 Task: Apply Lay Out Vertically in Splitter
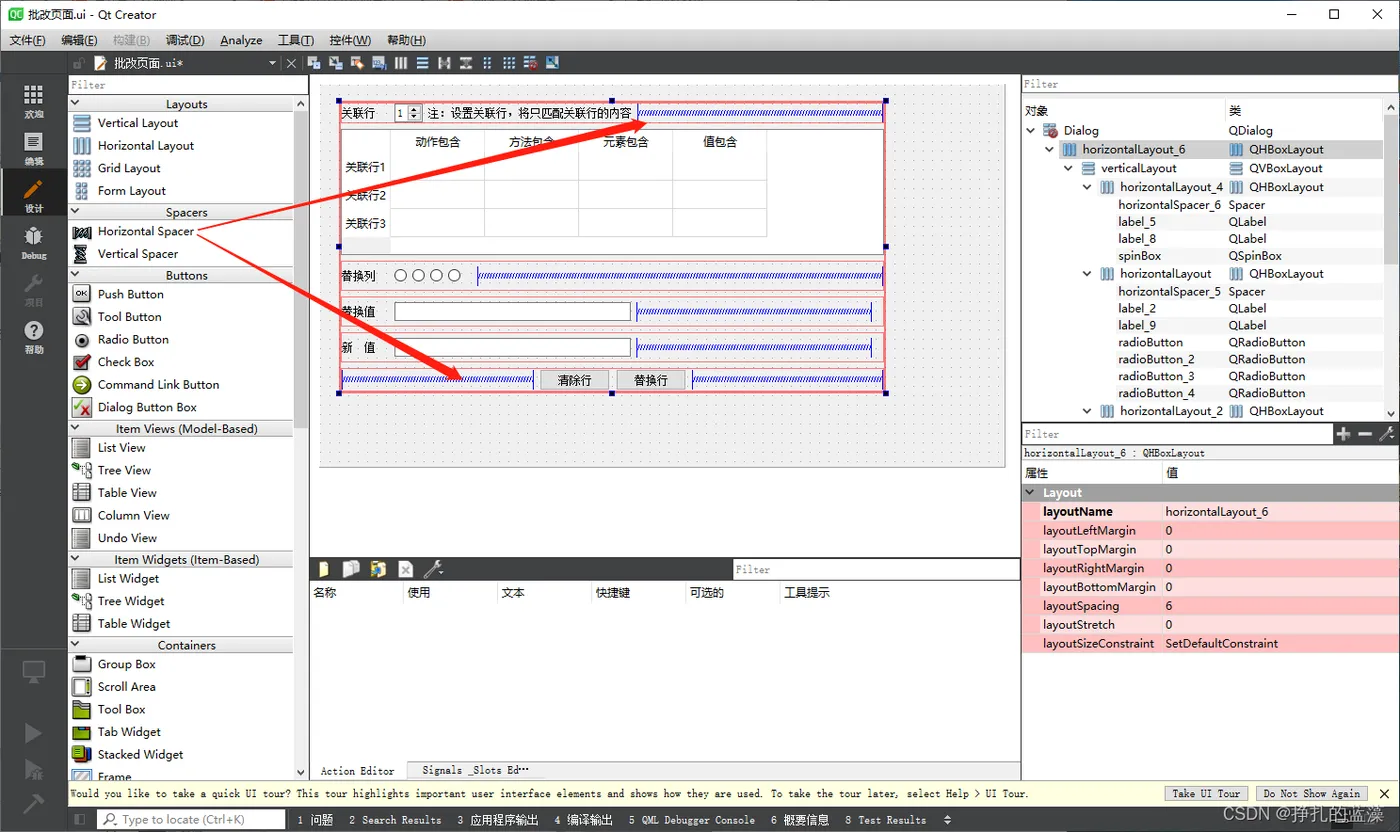(x=466, y=63)
